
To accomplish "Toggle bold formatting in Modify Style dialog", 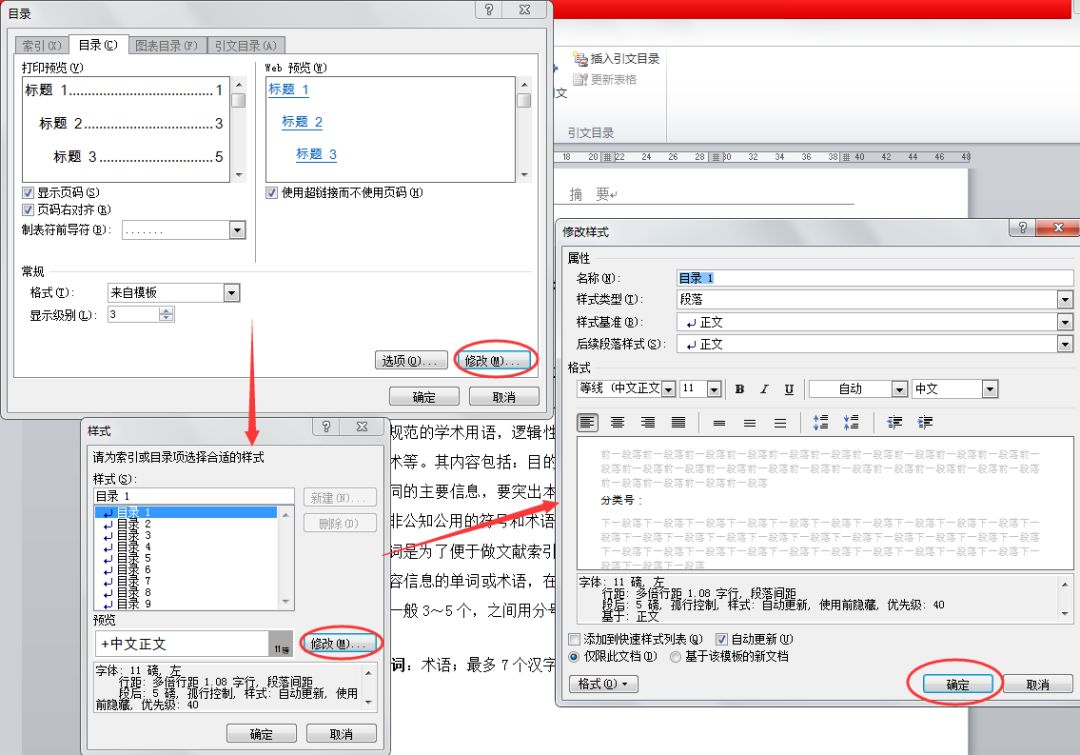I will click(x=740, y=389).
